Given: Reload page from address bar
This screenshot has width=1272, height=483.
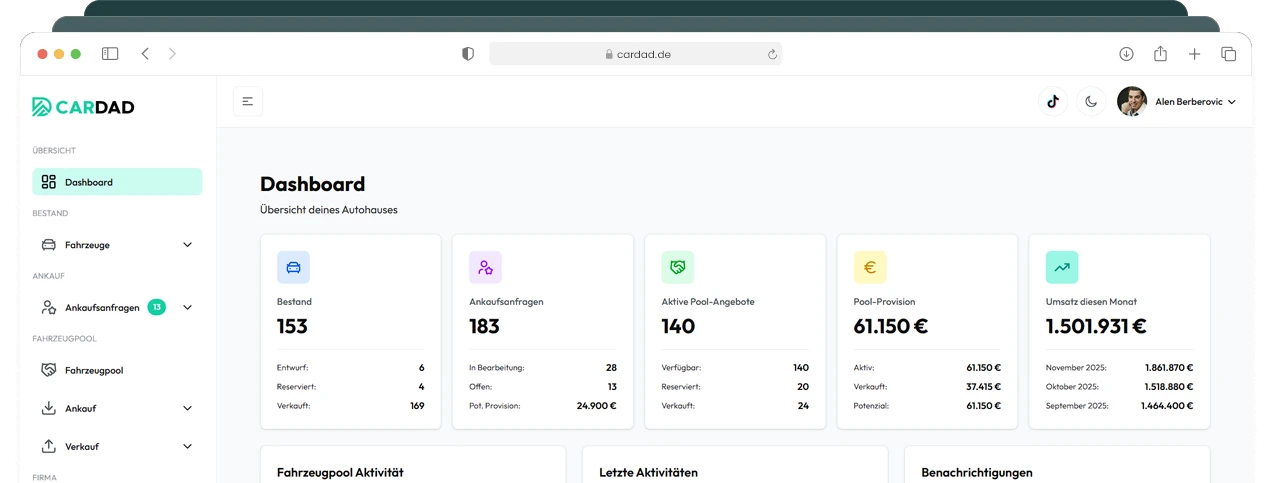Looking at the screenshot, I should point(772,55).
